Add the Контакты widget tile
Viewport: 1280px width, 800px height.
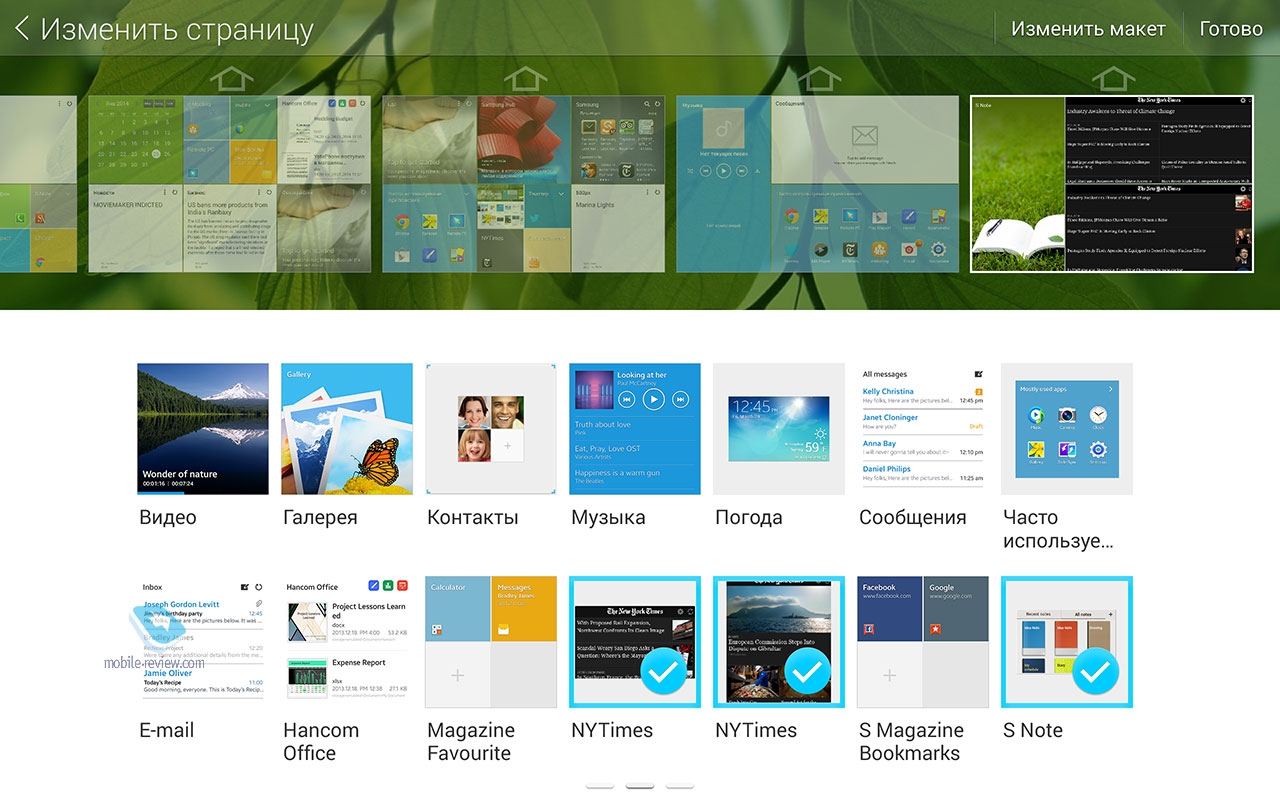point(491,429)
